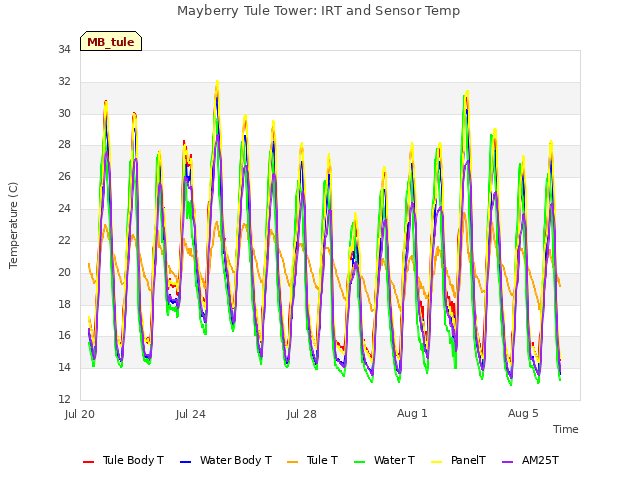Click the 14 y-axis tick label

pyautogui.click(x=64, y=367)
